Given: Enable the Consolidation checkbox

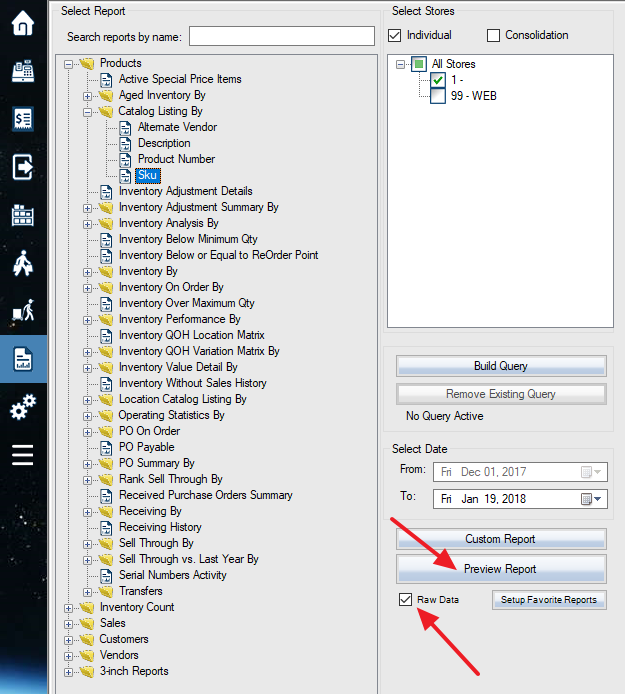Looking at the screenshot, I should click(493, 35).
